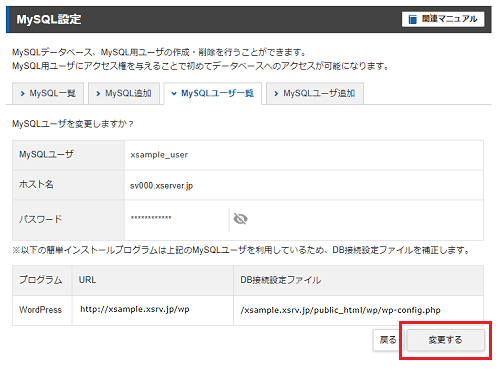Switch to the MySQL追加 tab
Viewport: 500px width, 370px height.
pyautogui.click(x=124, y=93)
